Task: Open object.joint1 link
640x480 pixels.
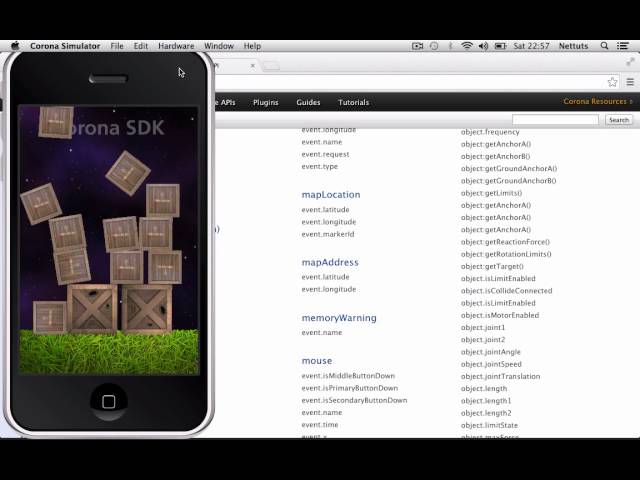Action: (483, 327)
